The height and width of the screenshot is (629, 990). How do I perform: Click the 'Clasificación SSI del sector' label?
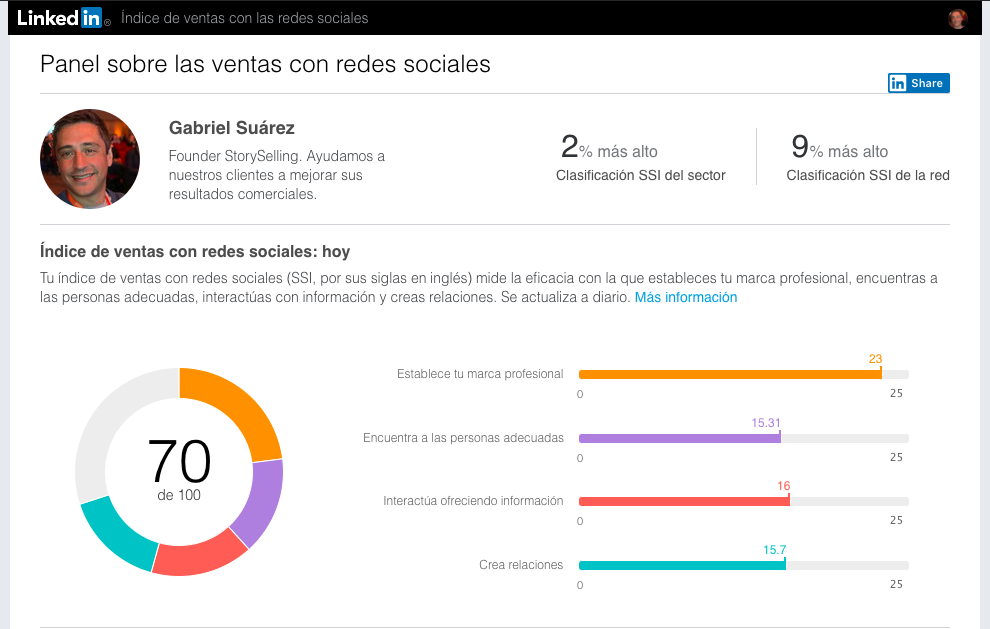pyautogui.click(x=640, y=176)
